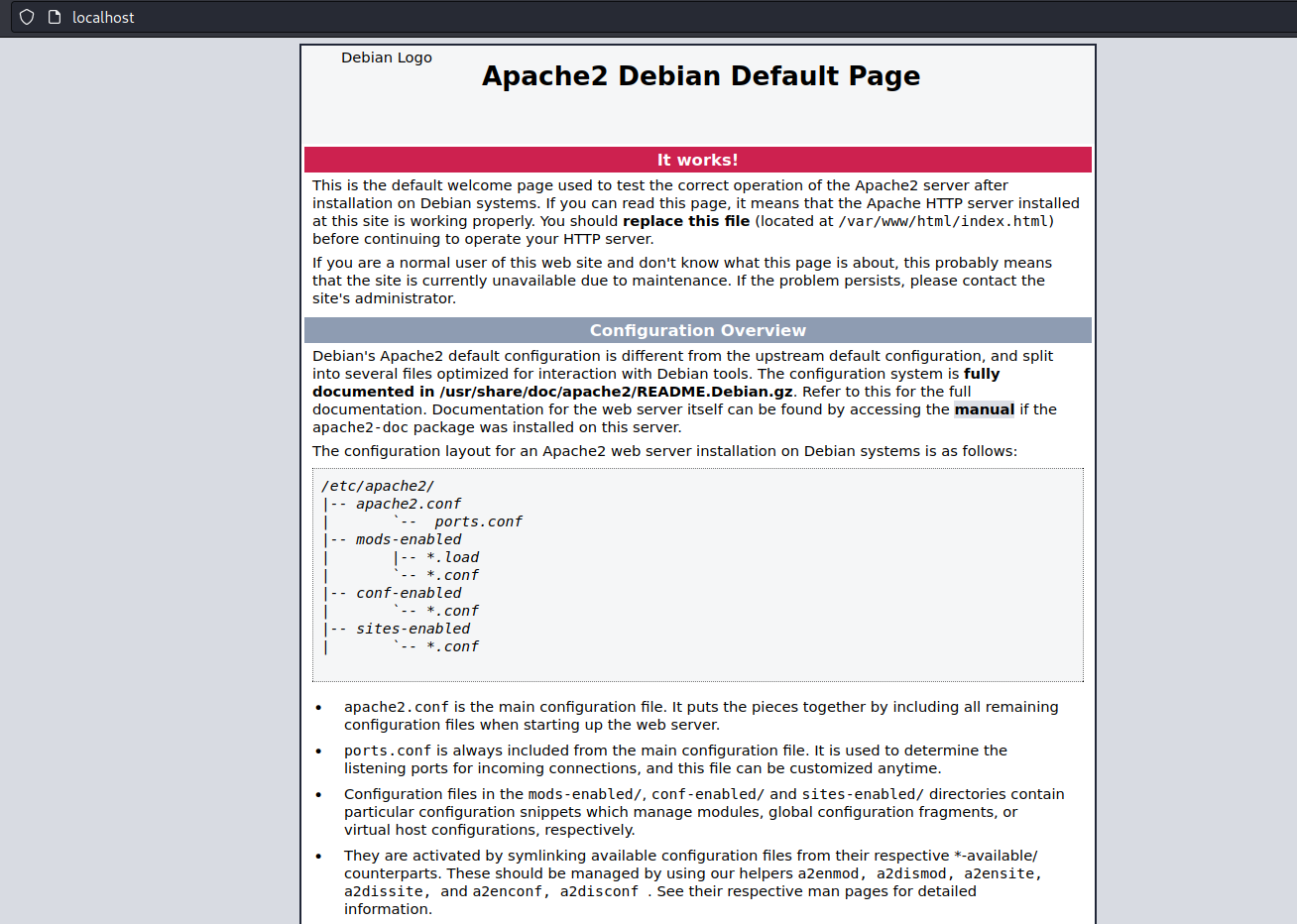This screenshot has width=1297, height=924.
Task: Click the a2dissite helper name
Action: click(x=384, y=891)
